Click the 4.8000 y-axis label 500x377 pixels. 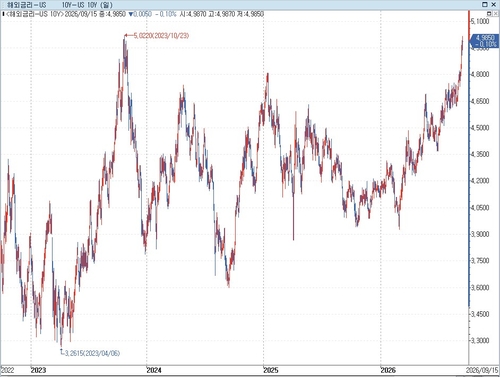click(x=480, y=74)
